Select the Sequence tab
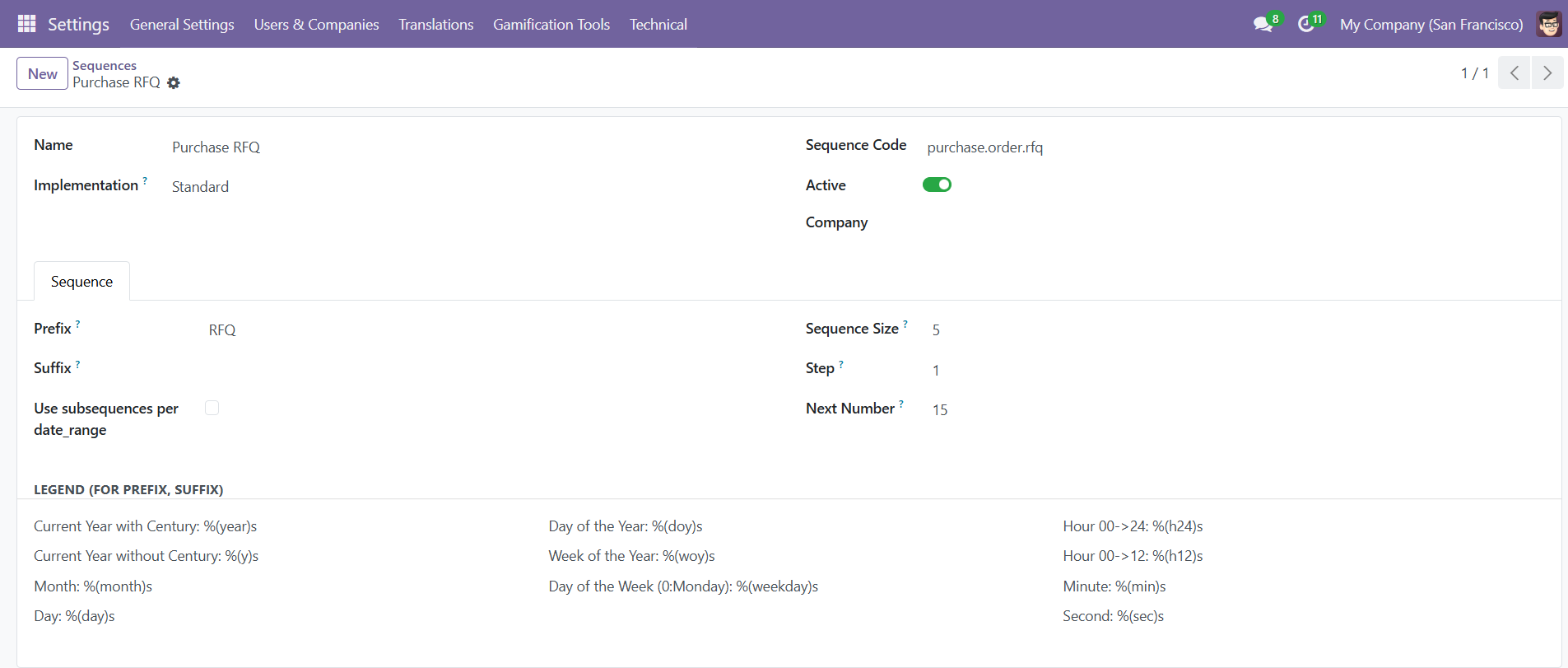Viewport: 1568px width, 668px height. click(x=81, y=282)
